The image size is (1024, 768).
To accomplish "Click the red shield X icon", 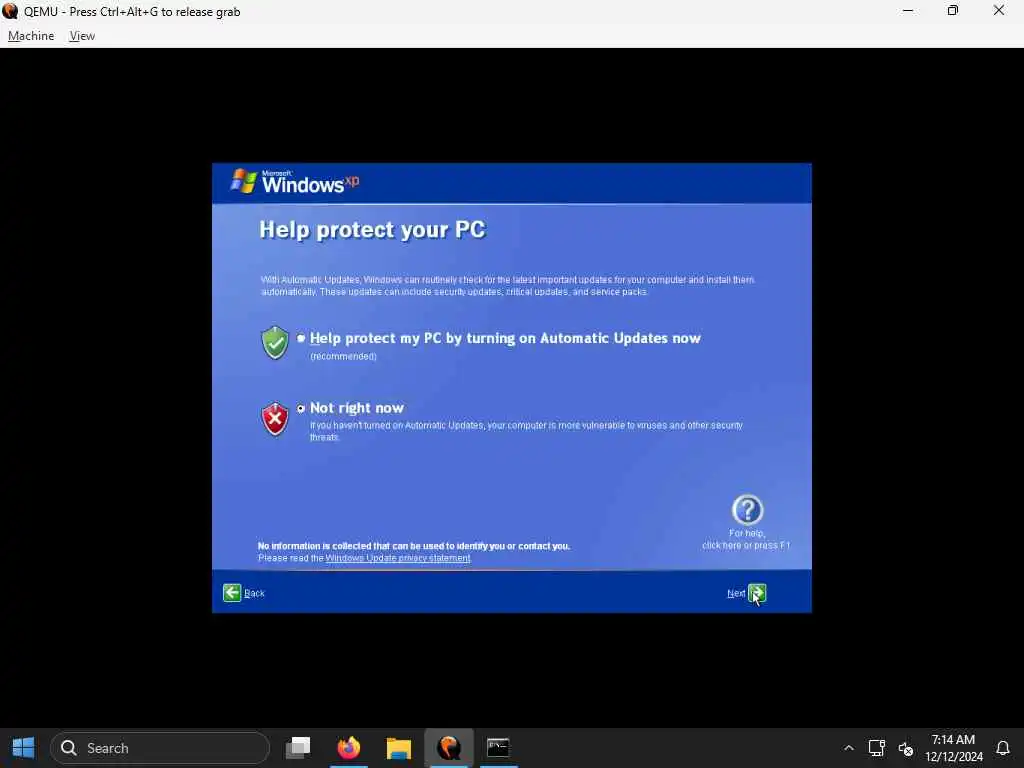I will [275, 419].
